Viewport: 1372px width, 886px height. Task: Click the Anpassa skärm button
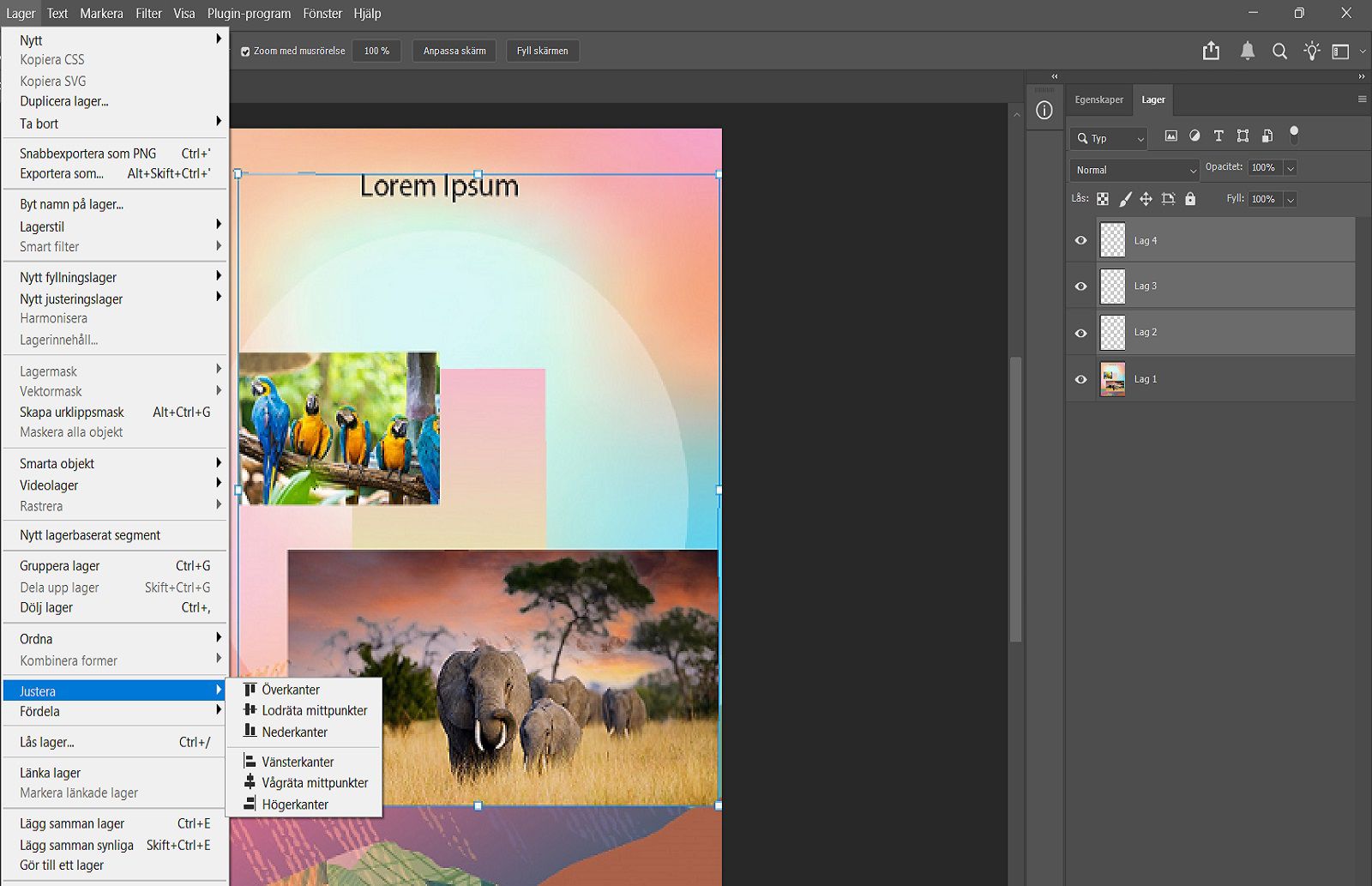[x=454, y=51]
